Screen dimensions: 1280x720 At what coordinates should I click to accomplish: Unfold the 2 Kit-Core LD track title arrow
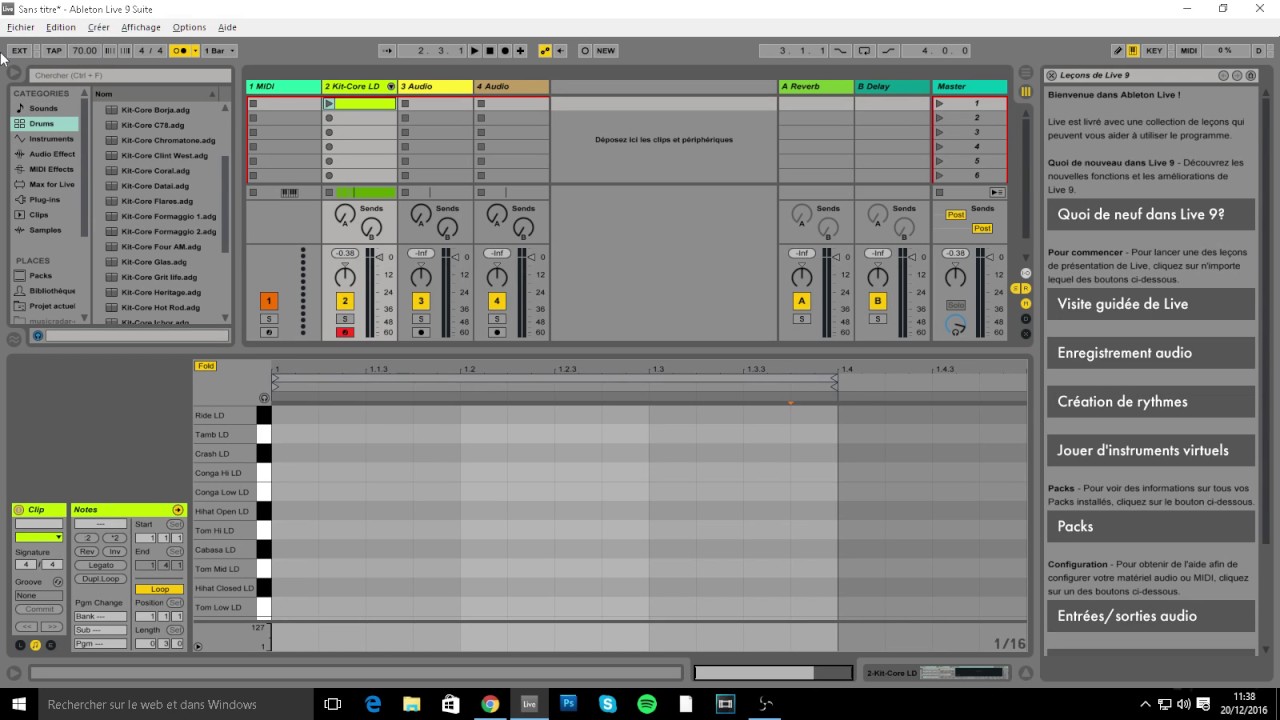(x=391, y=86)
